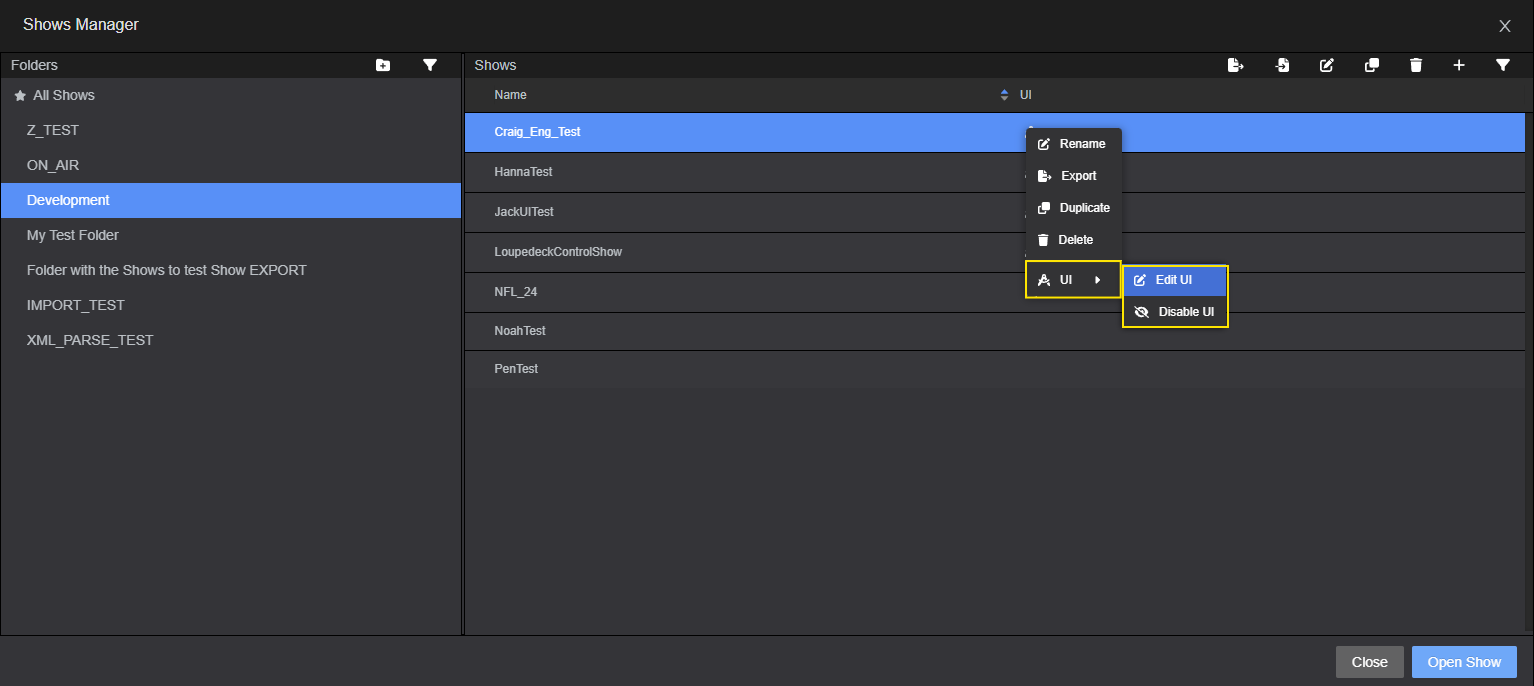
Task: Select Edit UI in the submenu
Action: [1174, 280]
